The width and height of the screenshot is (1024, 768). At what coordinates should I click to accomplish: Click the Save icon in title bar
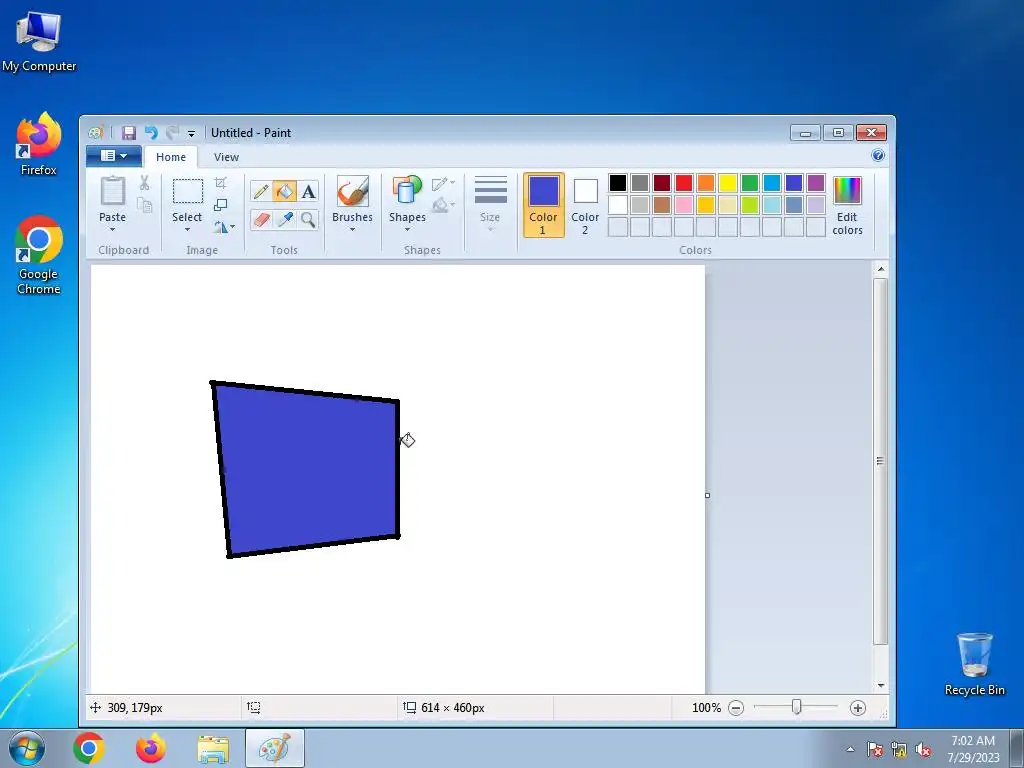(x=129, y=133)
